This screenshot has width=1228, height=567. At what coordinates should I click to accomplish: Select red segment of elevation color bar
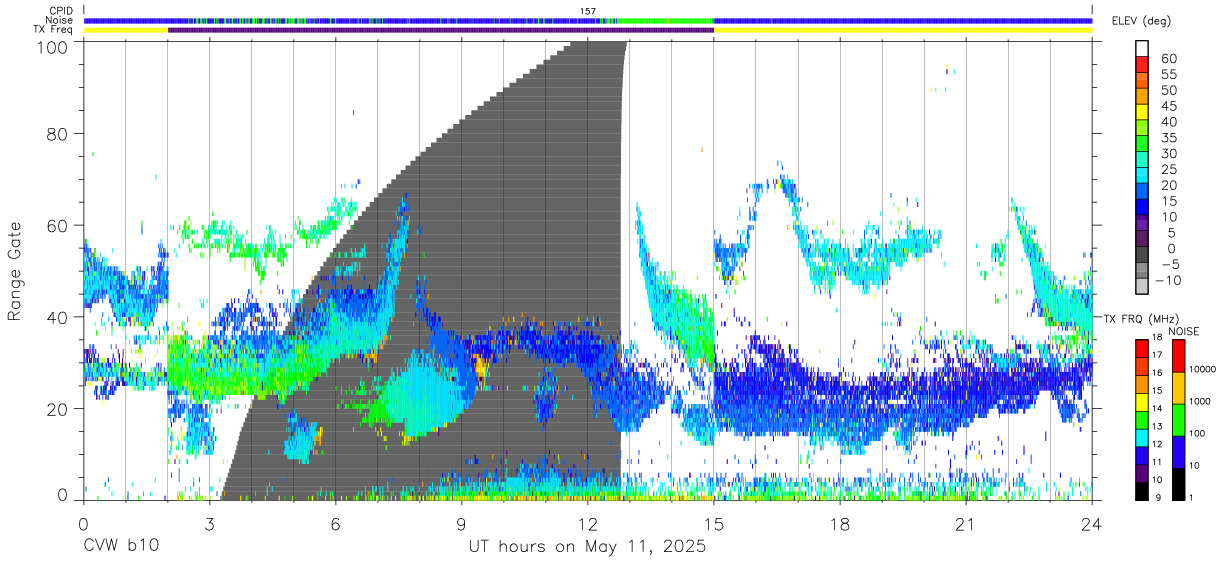pyautogui.click(x=1142, y=64)
